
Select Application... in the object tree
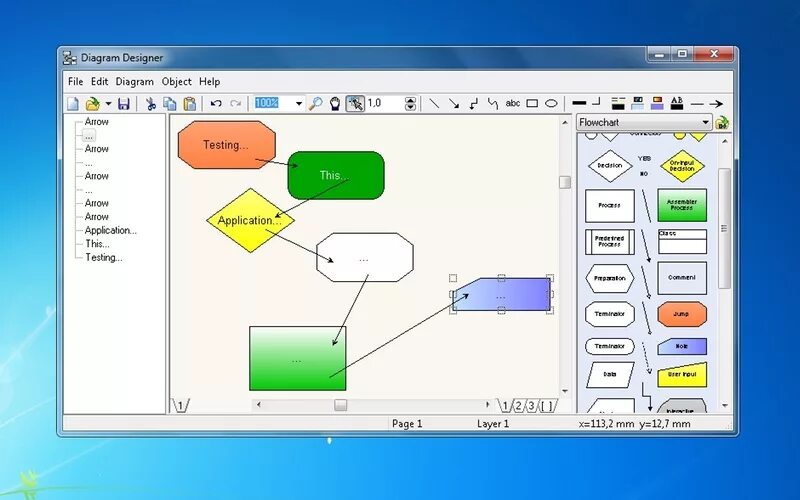110,230
